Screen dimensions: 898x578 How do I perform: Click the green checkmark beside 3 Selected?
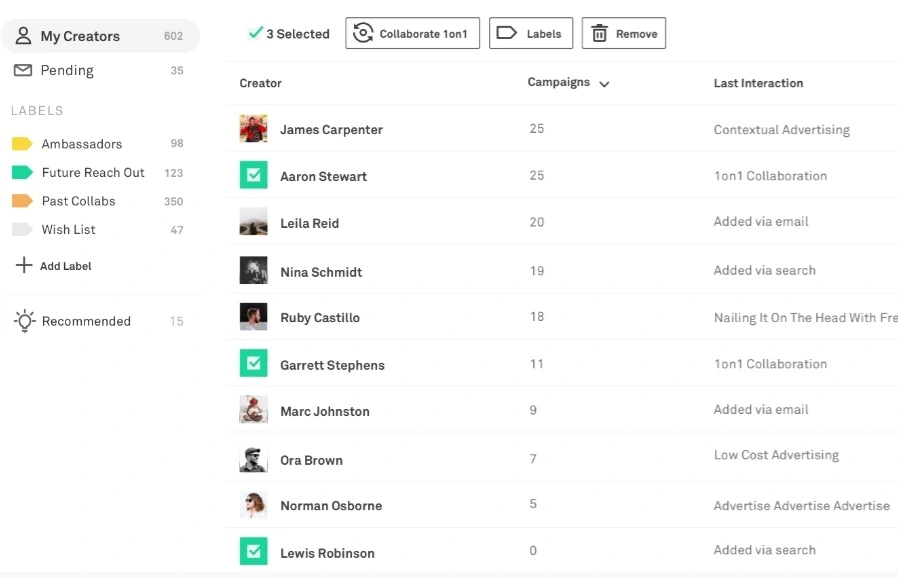tap(255, 32)
